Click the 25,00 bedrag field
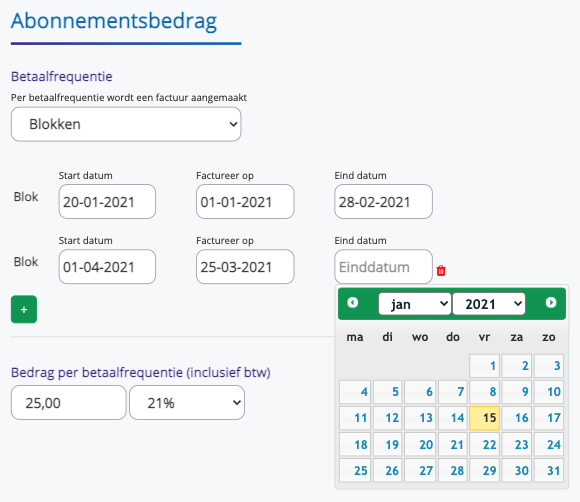The height and width of the screenshot is (502, 580). tap(68, 402)
